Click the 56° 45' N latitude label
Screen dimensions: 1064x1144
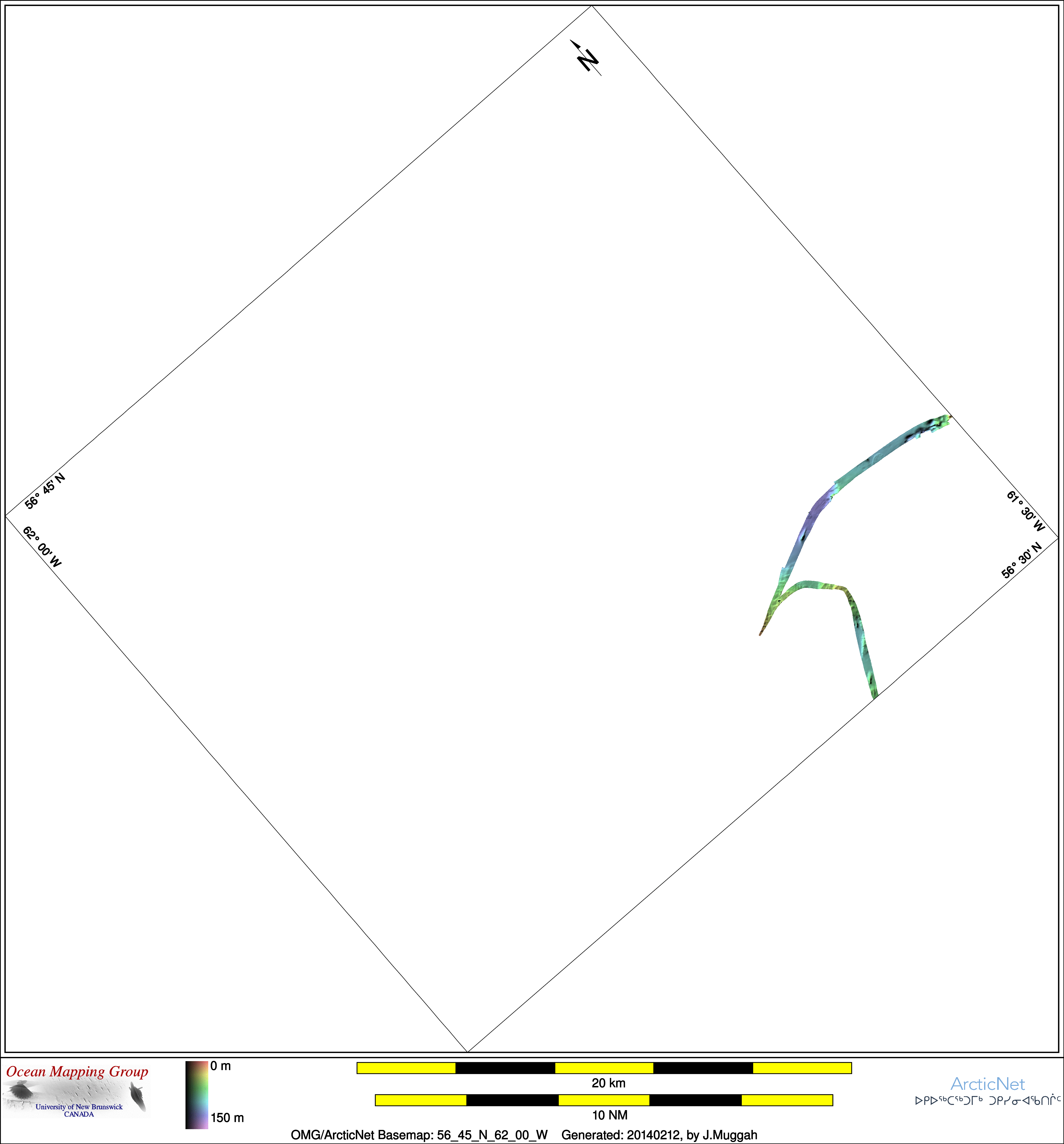(x=45, y=491)
